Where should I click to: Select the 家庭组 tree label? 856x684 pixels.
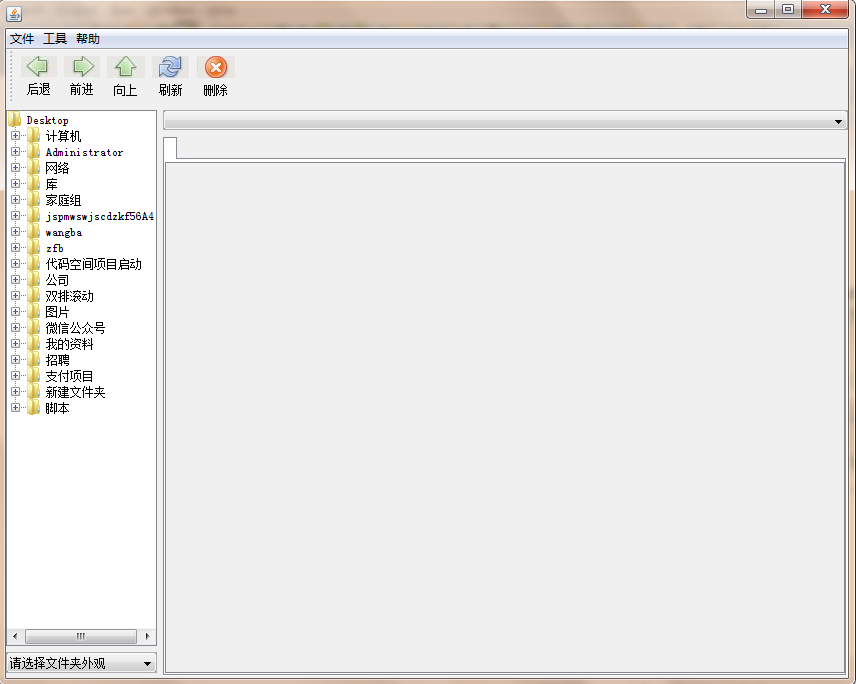pos(63,200)
